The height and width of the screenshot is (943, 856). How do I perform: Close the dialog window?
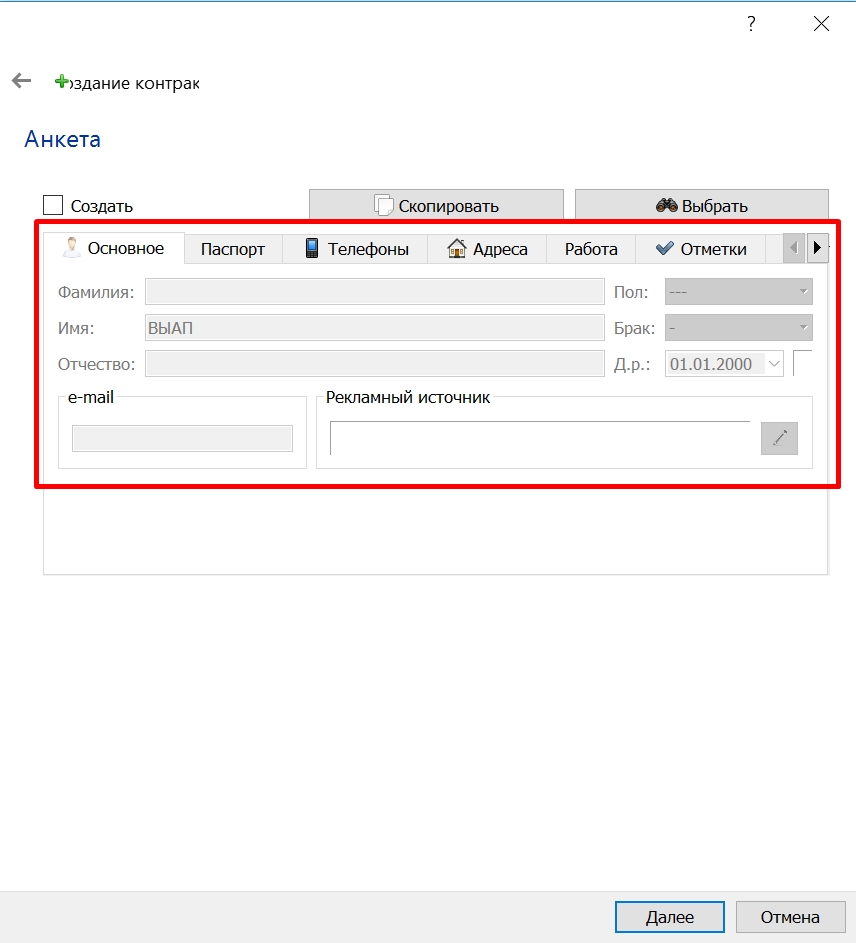pos(821,23)
